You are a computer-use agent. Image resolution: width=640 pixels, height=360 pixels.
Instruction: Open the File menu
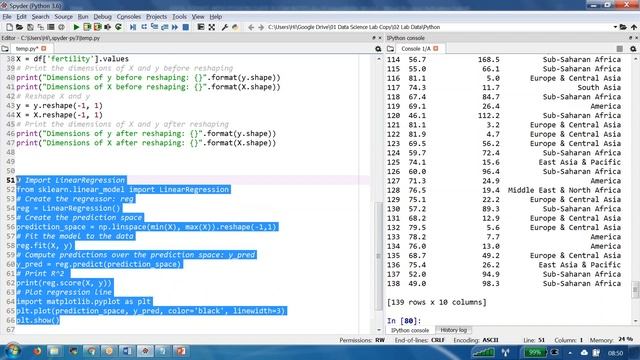coord(7,17)
